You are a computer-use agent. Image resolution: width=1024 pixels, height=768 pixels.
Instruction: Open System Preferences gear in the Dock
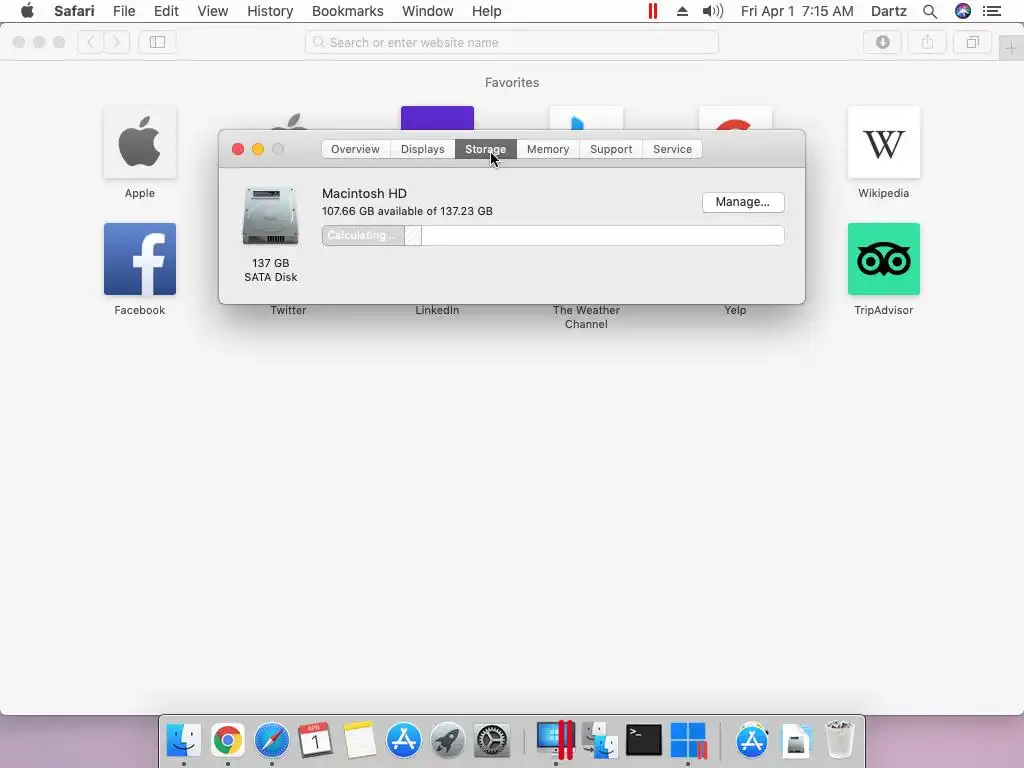click(x=491, y=740)
